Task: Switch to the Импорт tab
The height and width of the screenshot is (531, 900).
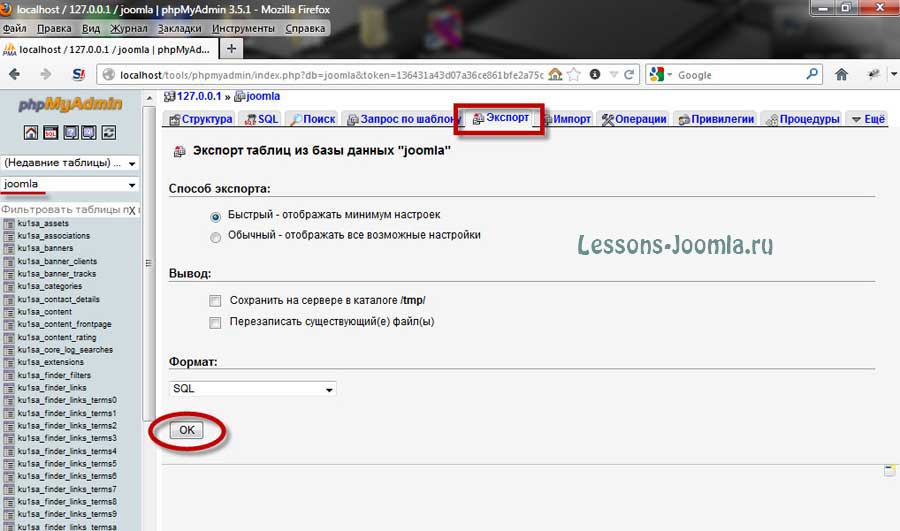Action: tap(566, 119)
